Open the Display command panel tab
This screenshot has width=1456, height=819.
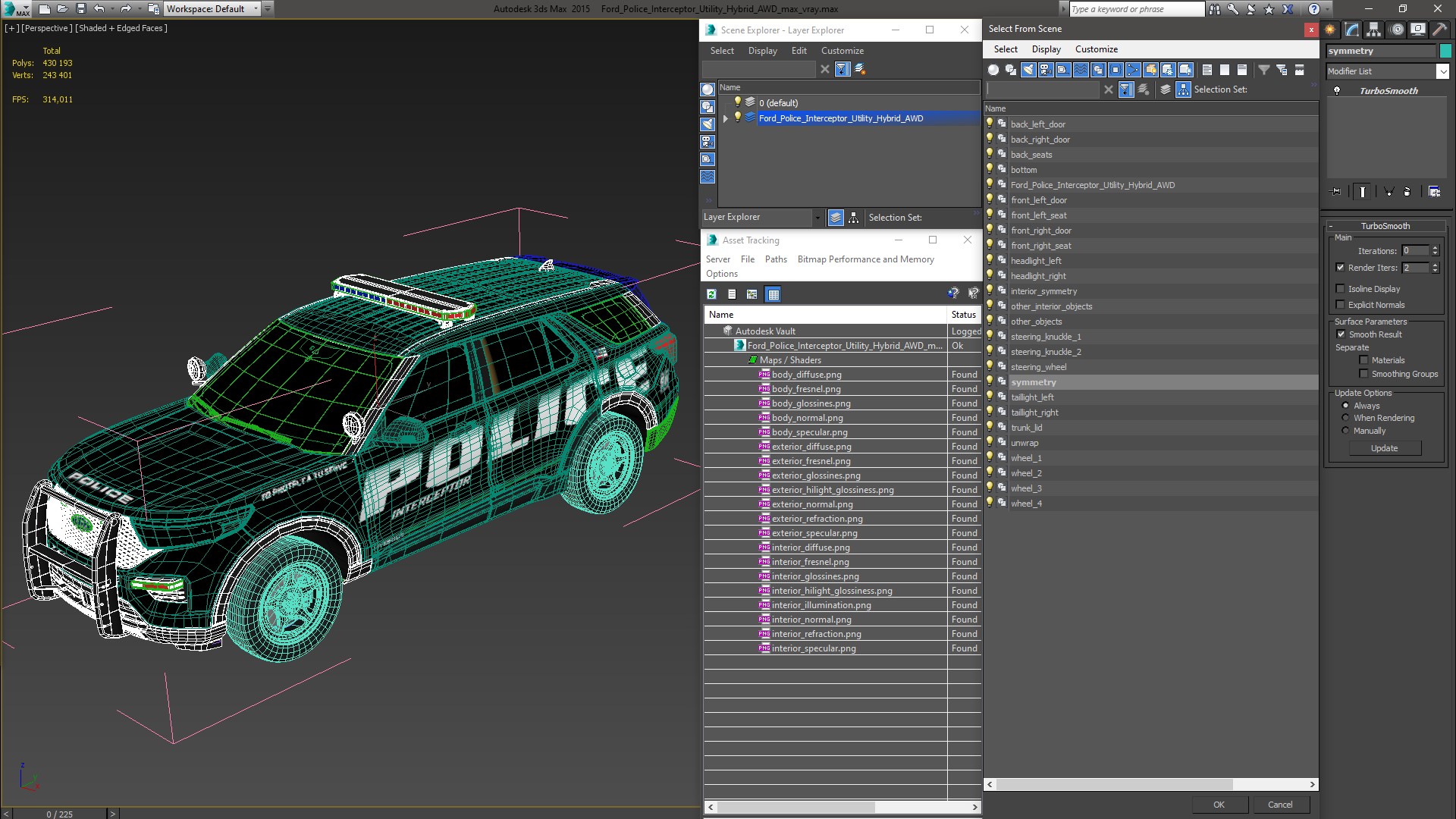[x=1418, y=30]
